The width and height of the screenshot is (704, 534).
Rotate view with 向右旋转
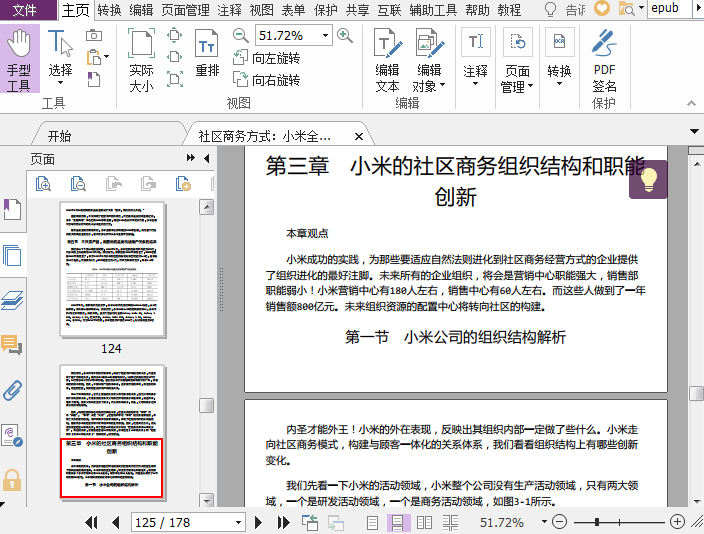pyautogui.click(x=267, y=80)
